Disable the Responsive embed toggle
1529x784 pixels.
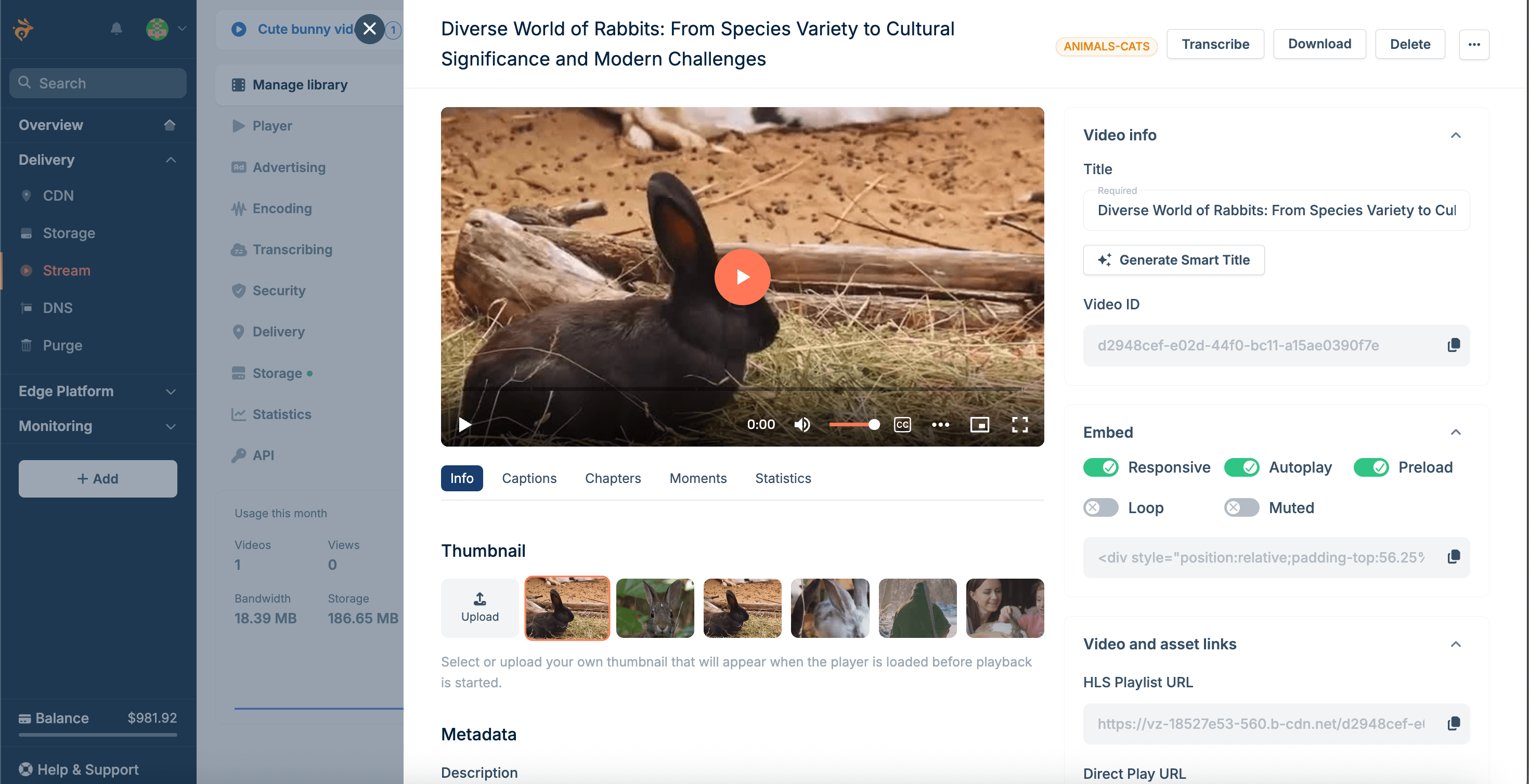click(1101, 467)
